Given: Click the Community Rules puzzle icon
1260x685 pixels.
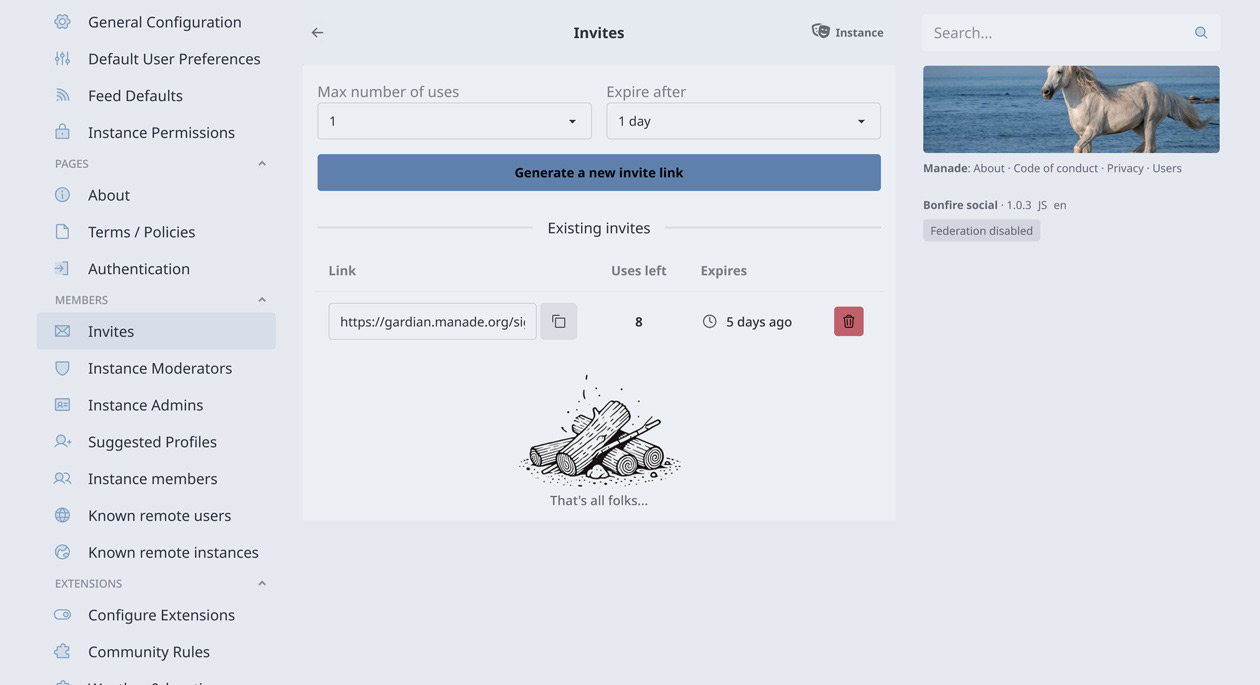Looking at the screenshot, I should (x=62, y=651).
